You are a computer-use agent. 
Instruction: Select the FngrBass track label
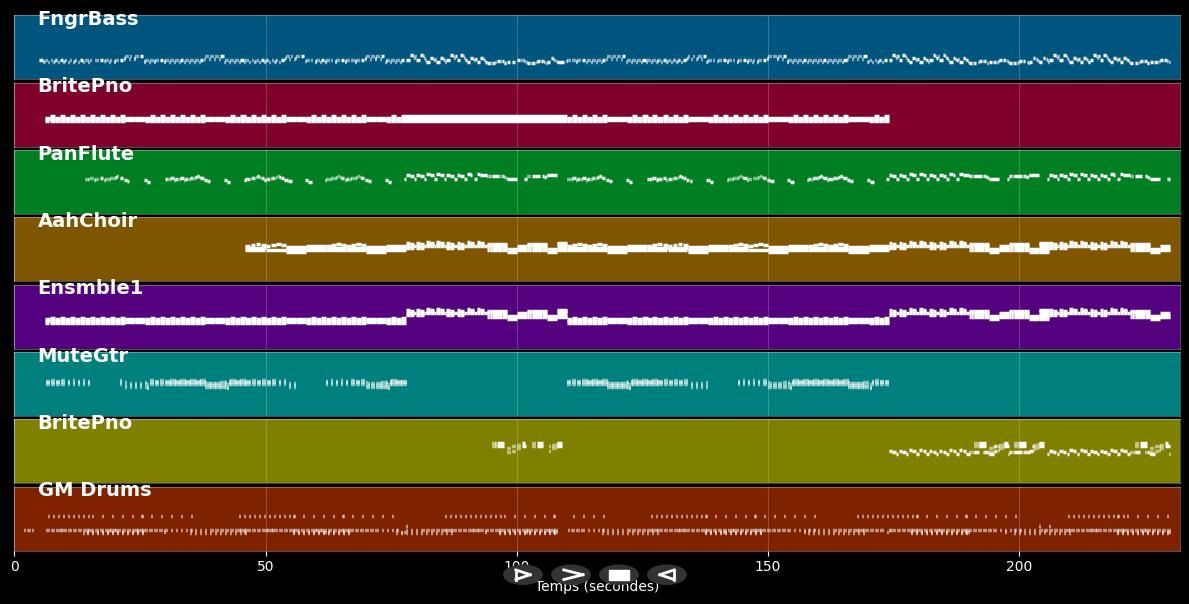tap(88, 19)
